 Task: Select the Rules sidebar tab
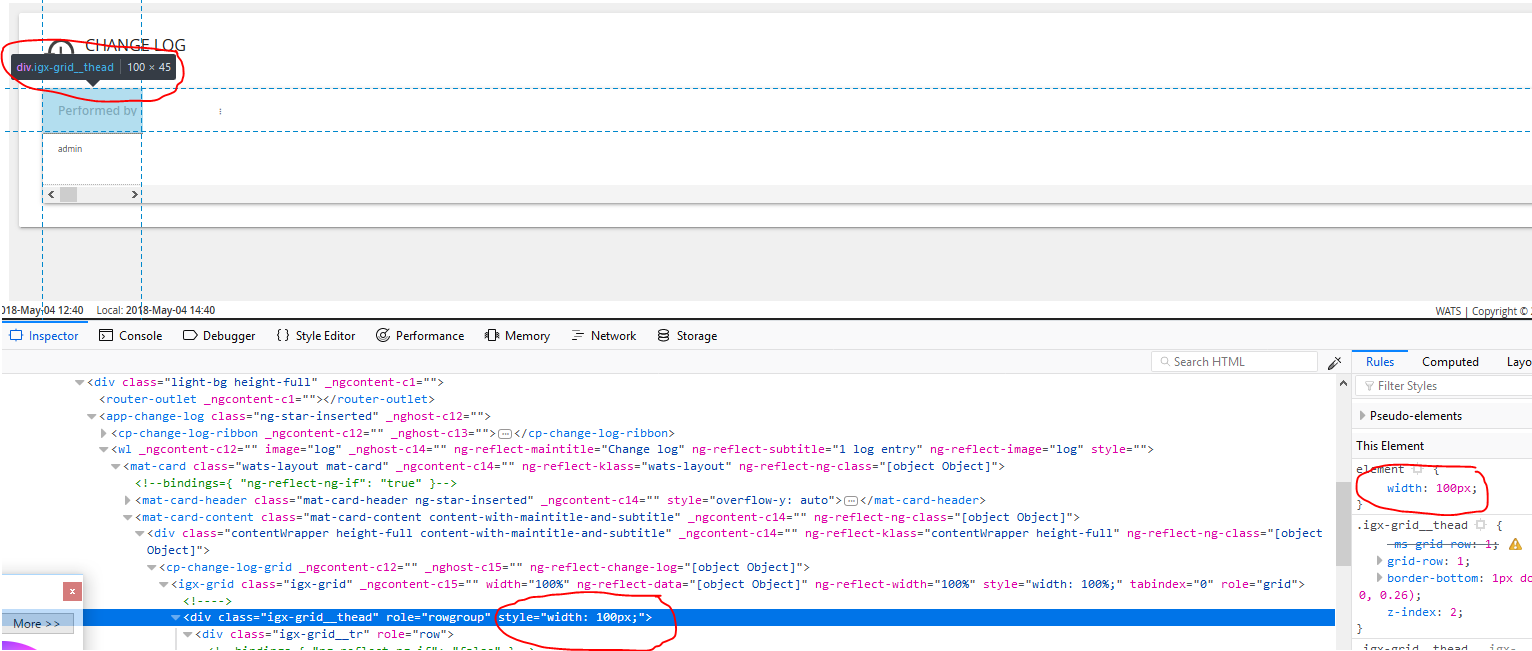click(1380, 362)
